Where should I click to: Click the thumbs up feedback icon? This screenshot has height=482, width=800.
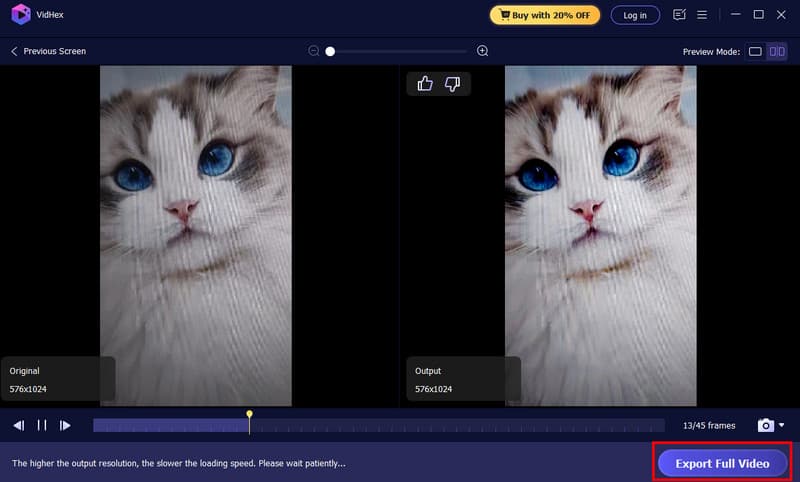[425, 84]
